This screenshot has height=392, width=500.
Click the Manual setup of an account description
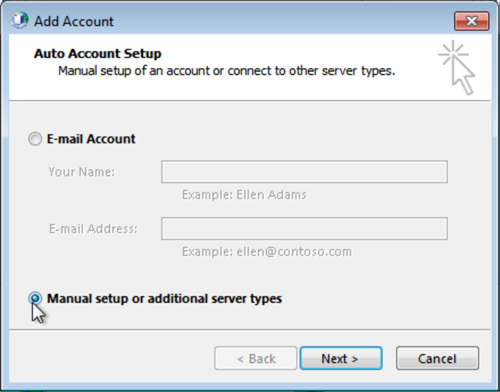pos(227,71)
